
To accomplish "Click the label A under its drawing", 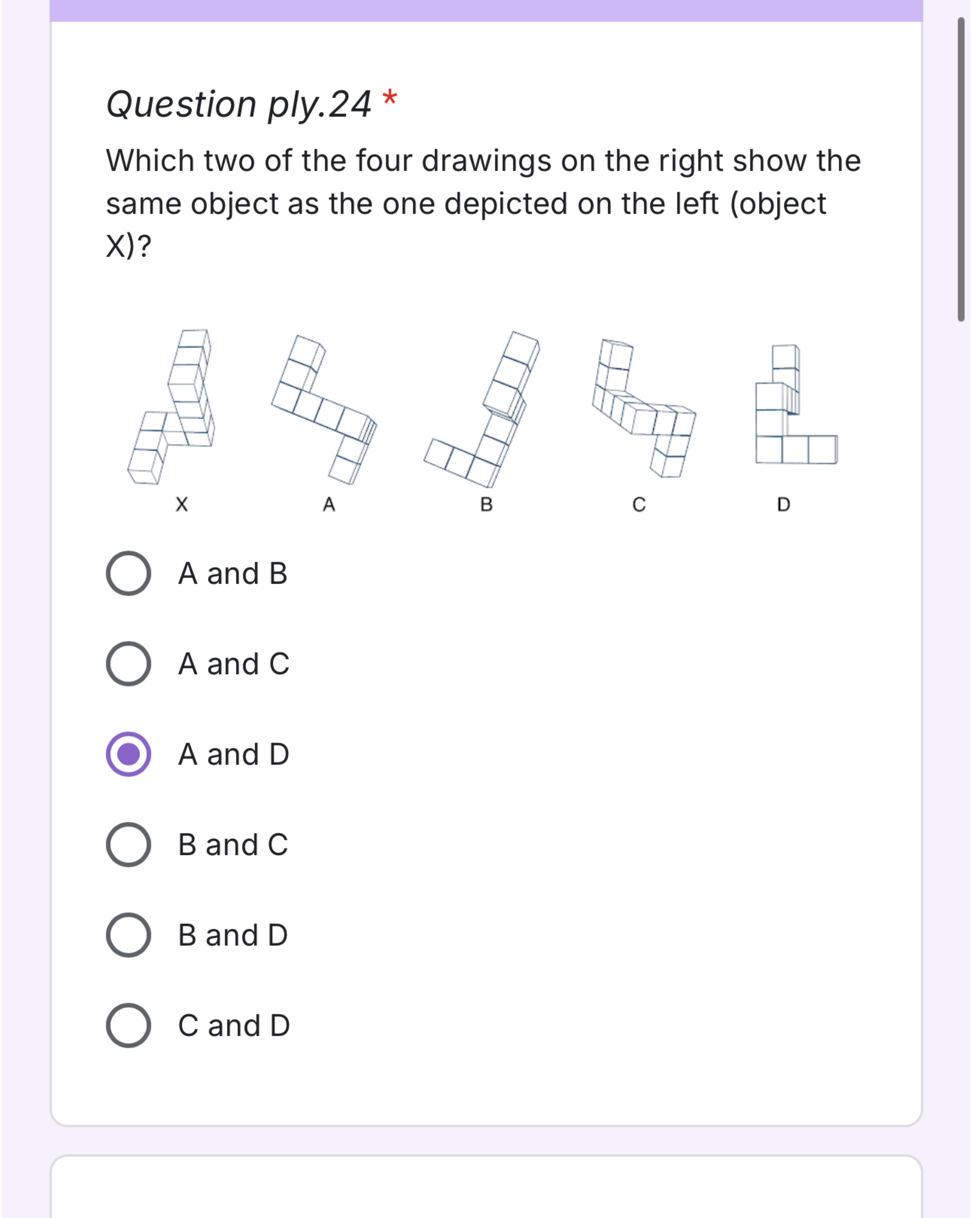I will [x=328, y=505].
